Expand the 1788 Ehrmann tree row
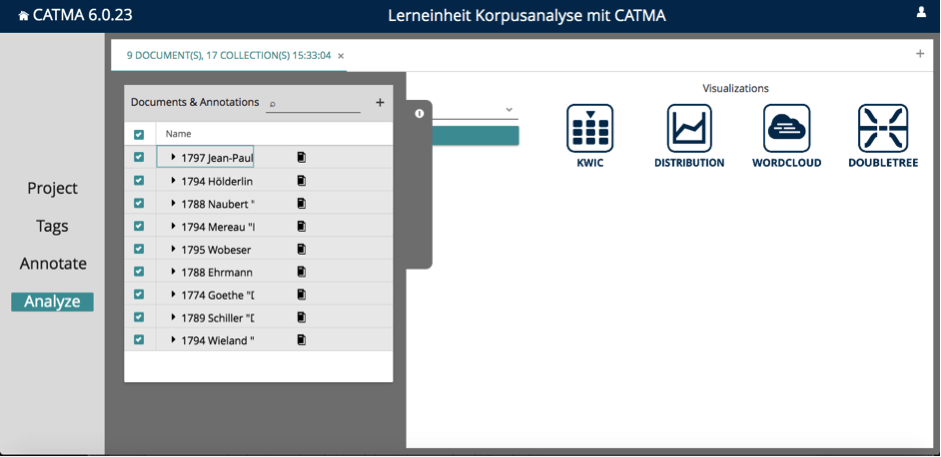941x457 pixels. click(173, 271)
